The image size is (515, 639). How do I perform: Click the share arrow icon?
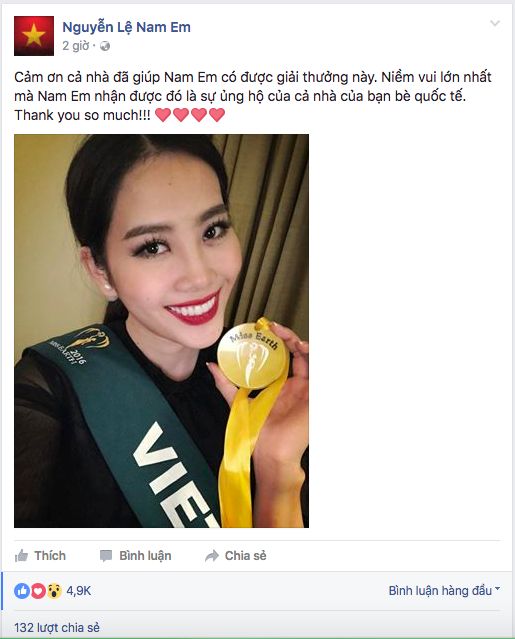[x=211, y=555]
